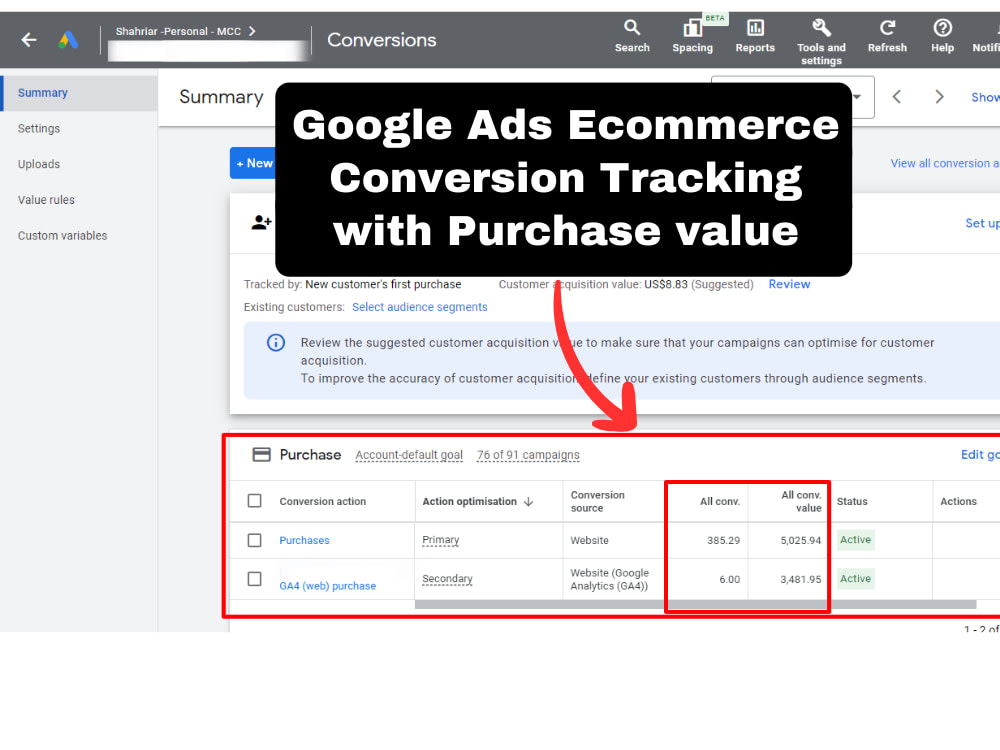
Task: Expand Shahriar-Personal MCC account chevron
Action: [252, 31]
